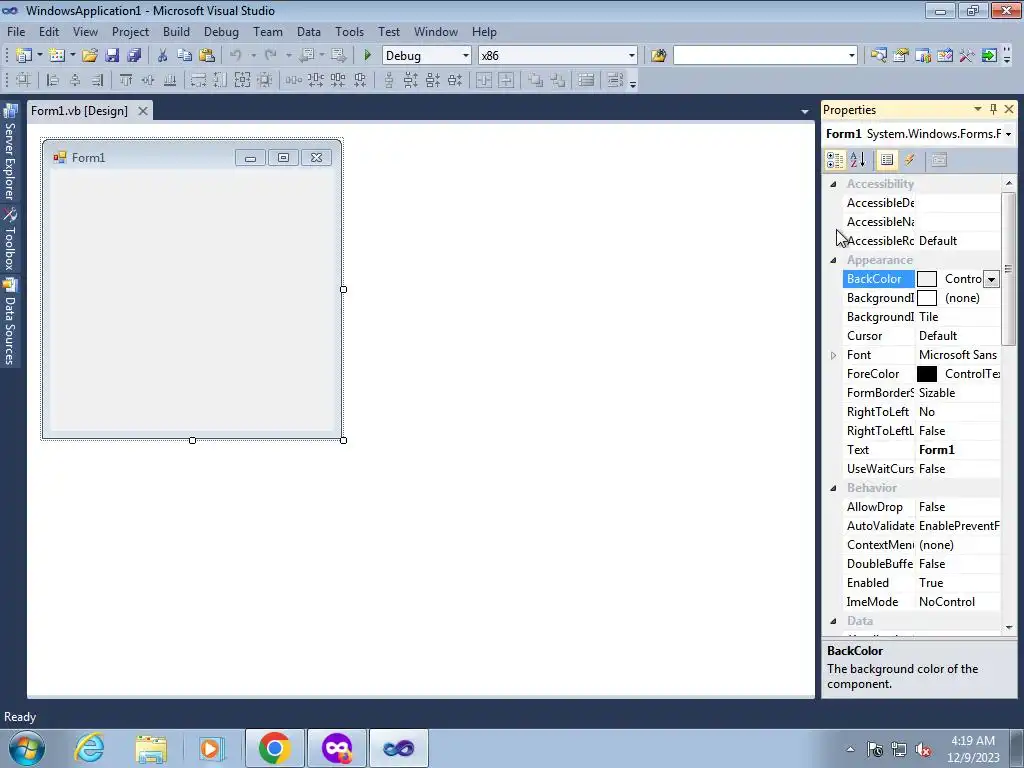Screen dimensions: 1024x768
Task: Show Events with the lightning bolt icon
Action: (909, 159)
